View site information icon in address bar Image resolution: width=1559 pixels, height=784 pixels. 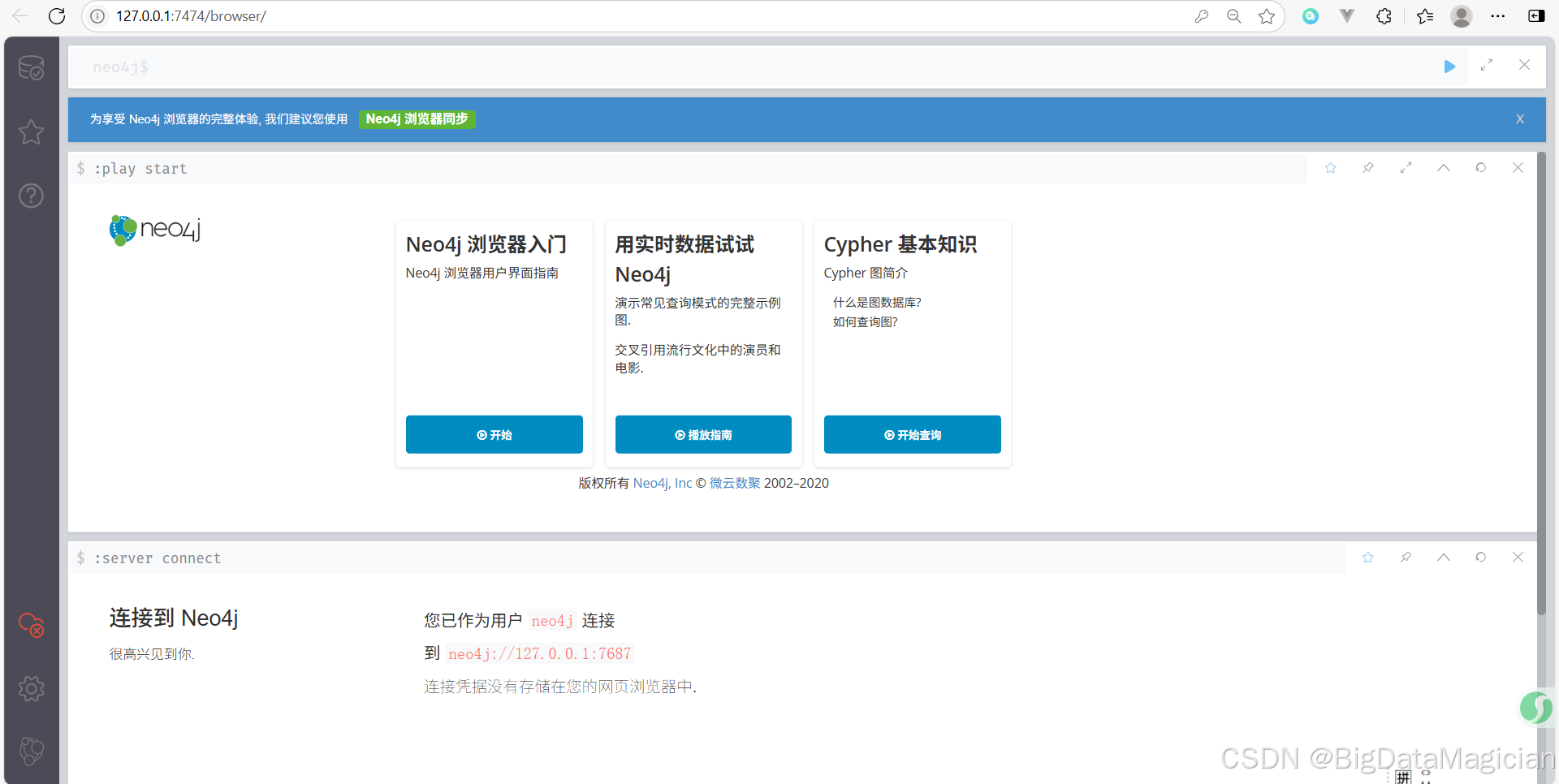pos(97,16)
